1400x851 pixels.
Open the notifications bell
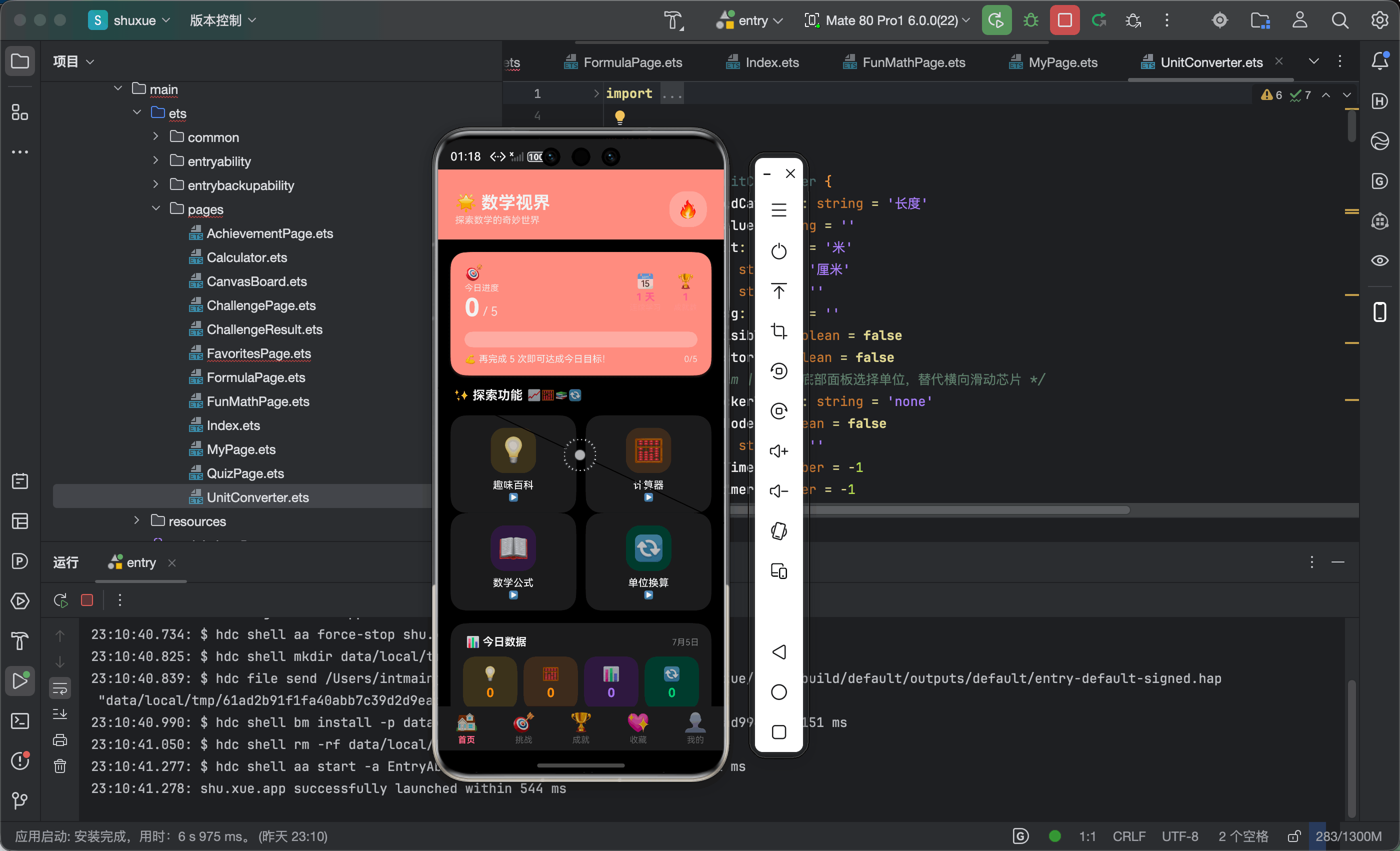(x=1379, y=61)
